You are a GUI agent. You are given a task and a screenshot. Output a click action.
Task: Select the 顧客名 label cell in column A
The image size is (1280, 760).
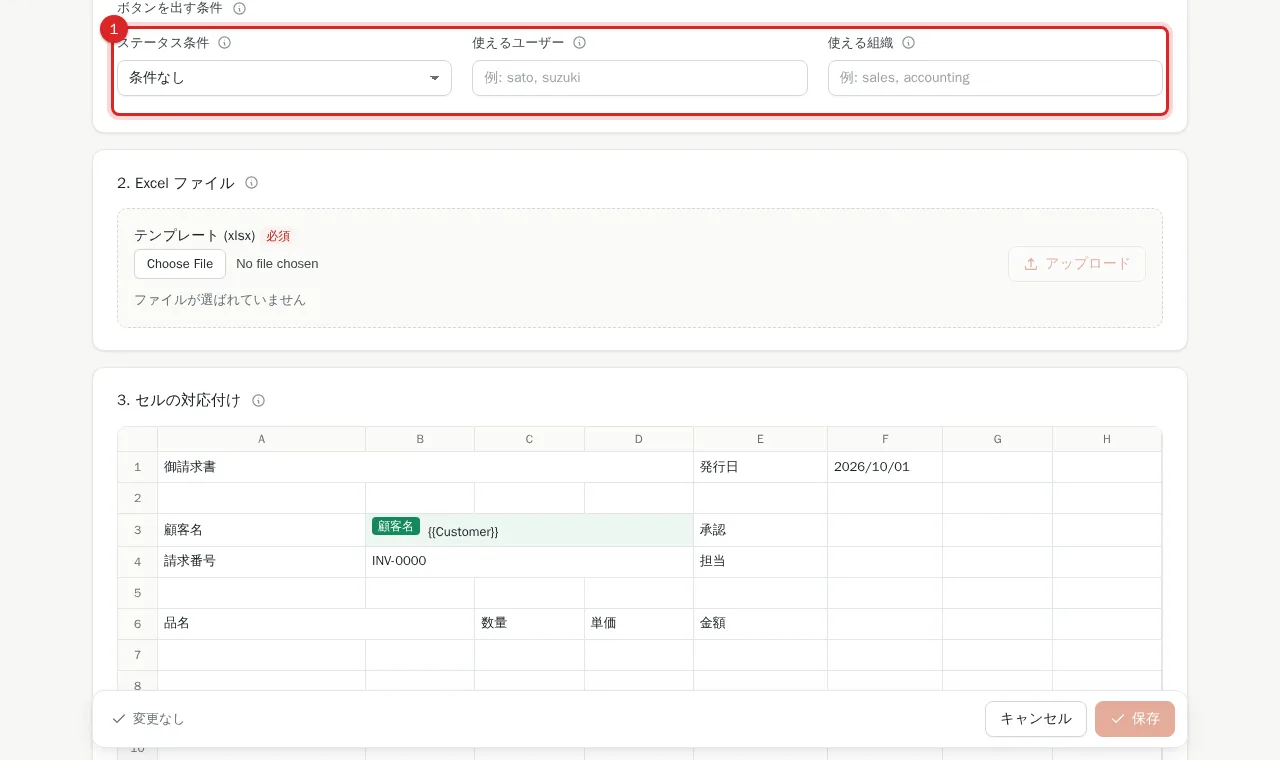pyautogui.click(x=262, y=530)
